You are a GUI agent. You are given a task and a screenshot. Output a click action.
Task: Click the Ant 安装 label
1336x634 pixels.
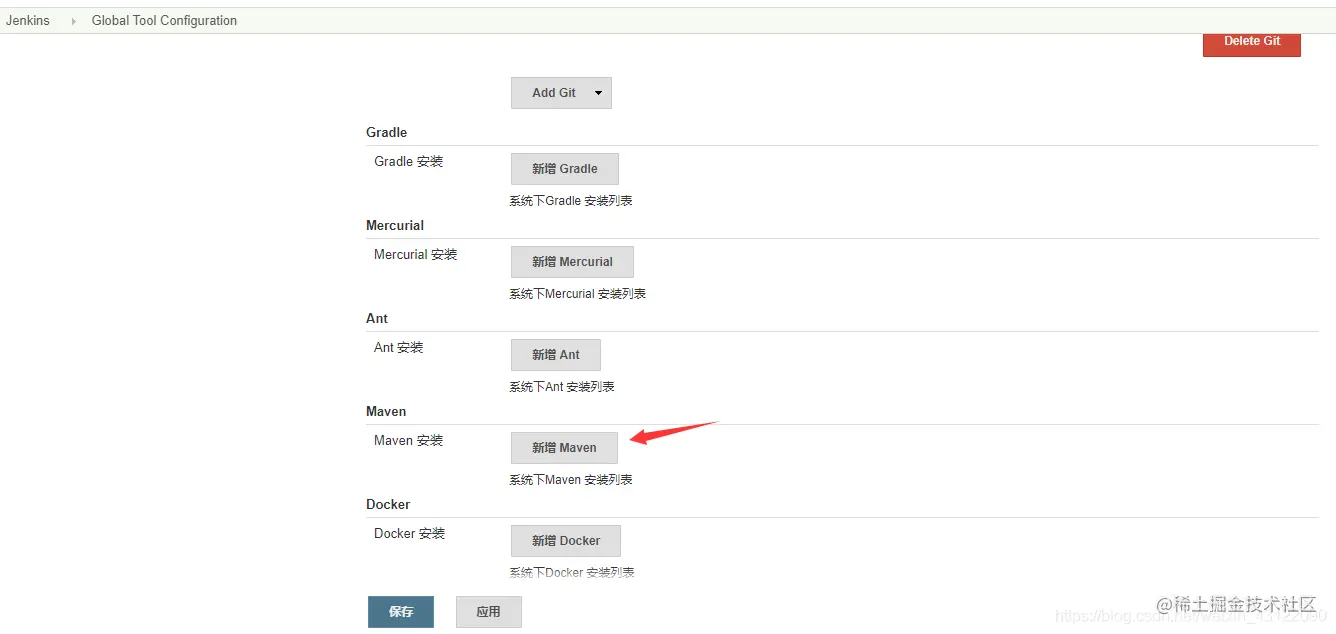[x=399, y=347]
